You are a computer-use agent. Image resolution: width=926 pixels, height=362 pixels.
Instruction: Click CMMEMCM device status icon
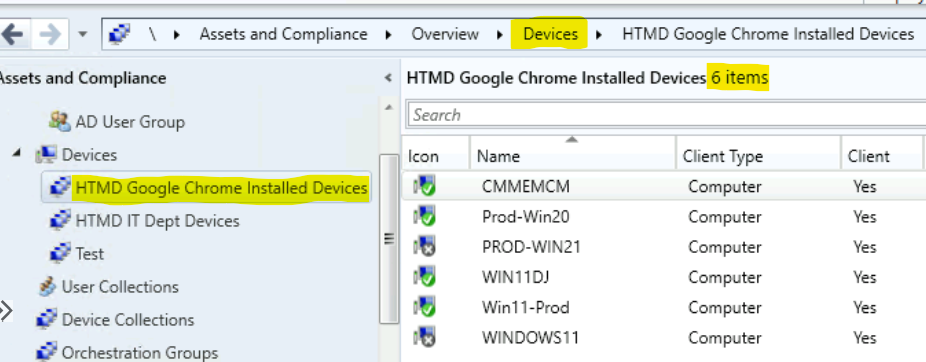pyautogui.click(x=425, y=187)
